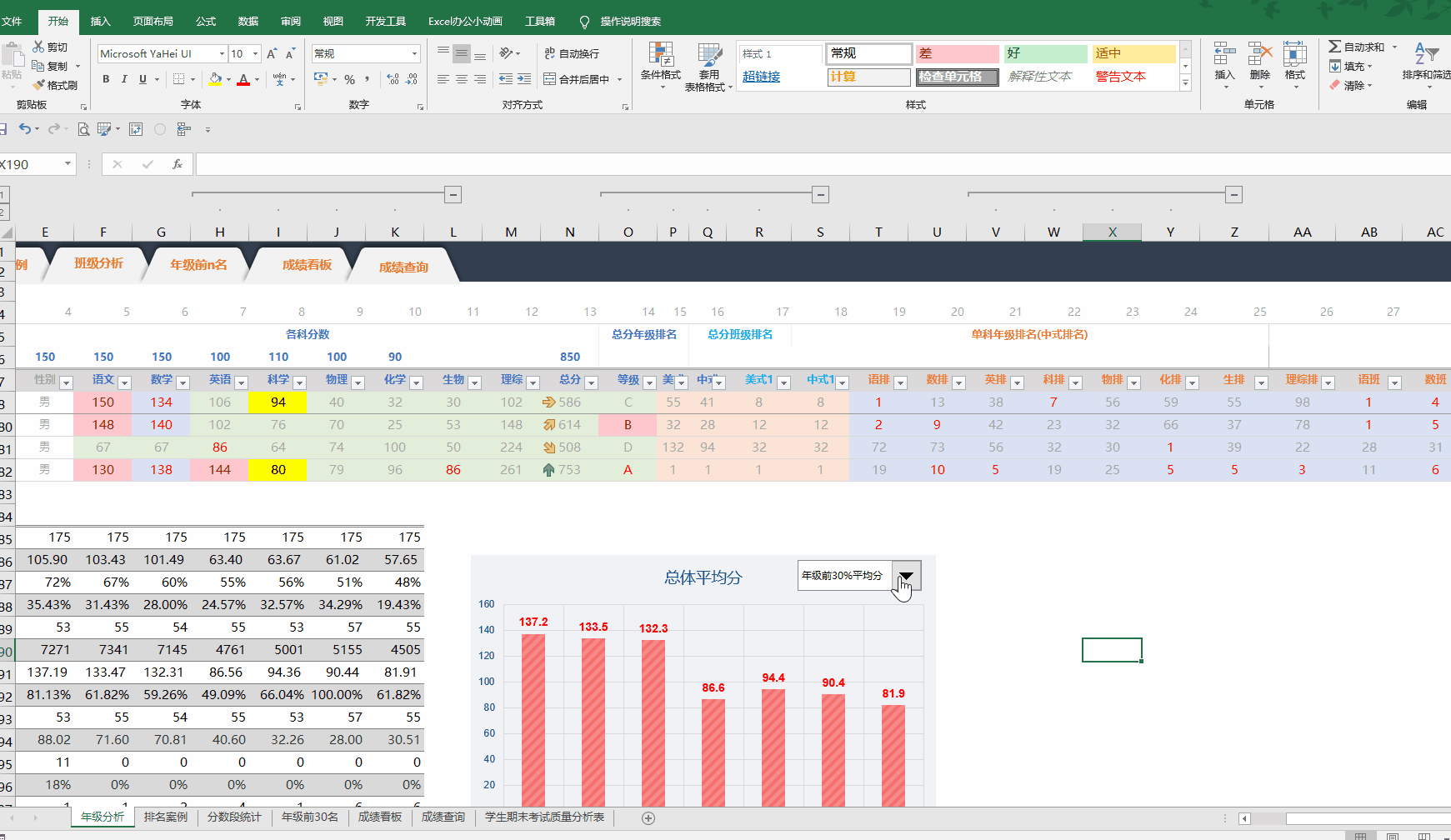This screenshot has height=840, width=1451.
Task: Click the Undo arrow in quick access toolbar
Action: pyautogui.click(x=25, y=129)
